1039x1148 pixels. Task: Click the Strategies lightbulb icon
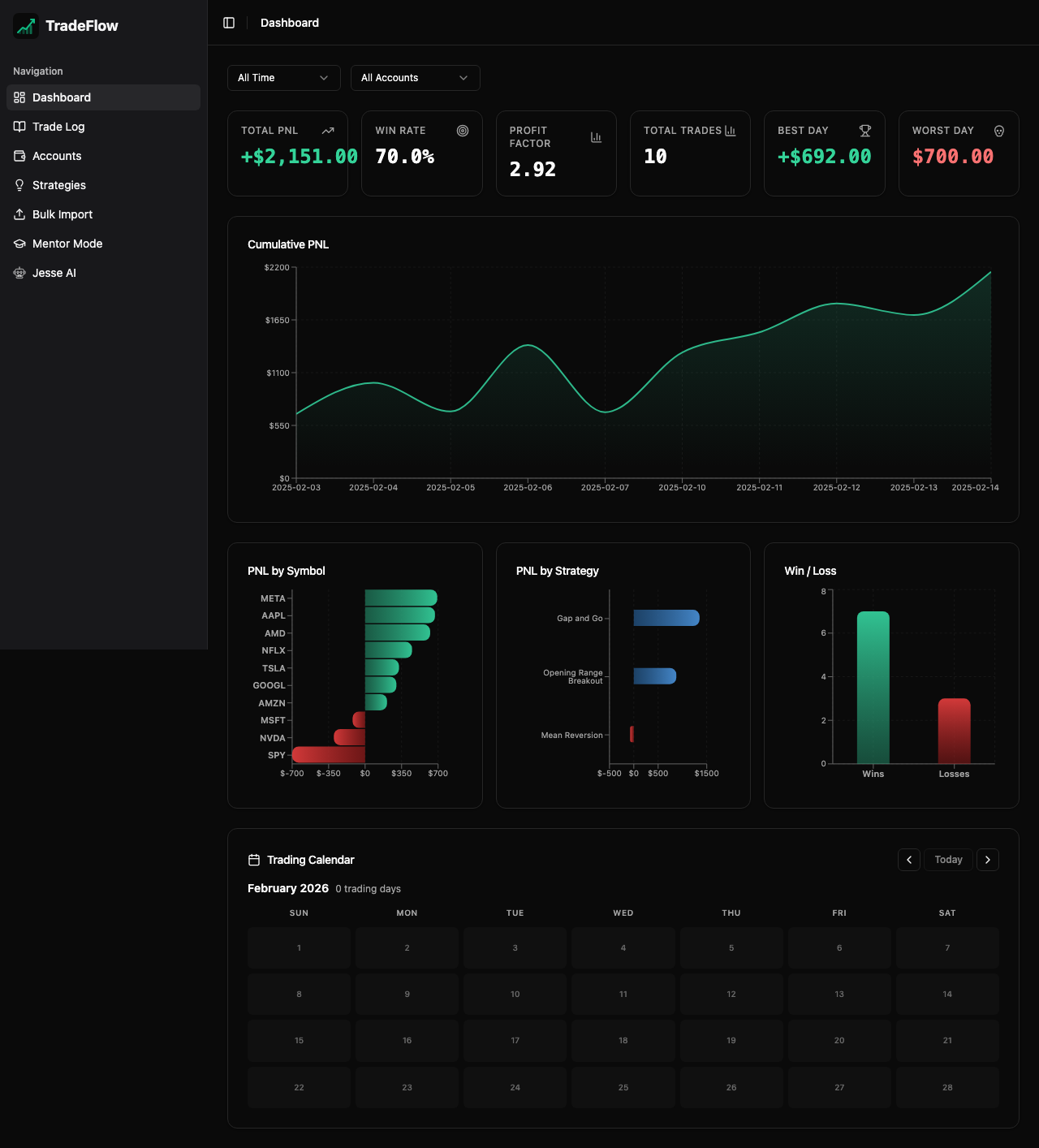point(19,185)
